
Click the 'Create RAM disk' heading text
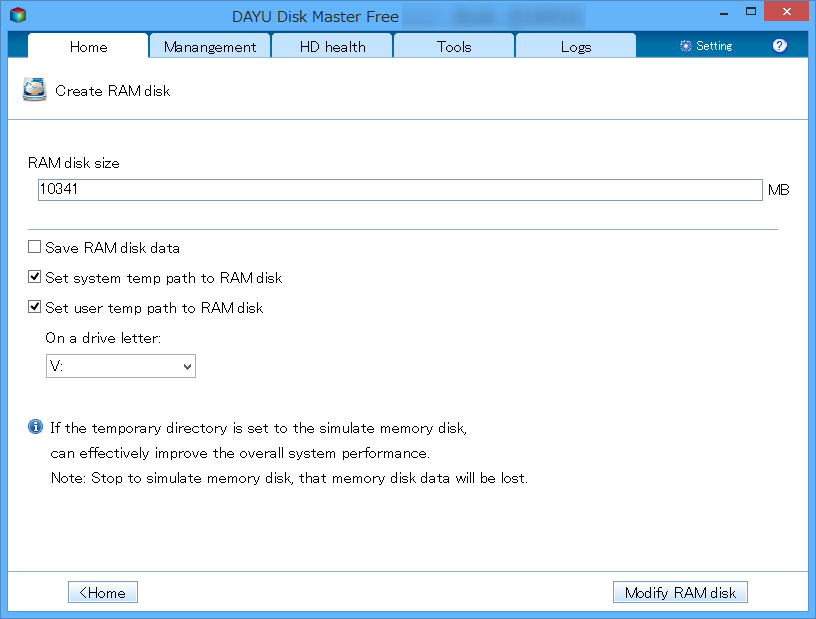click(x=112, y=91)
